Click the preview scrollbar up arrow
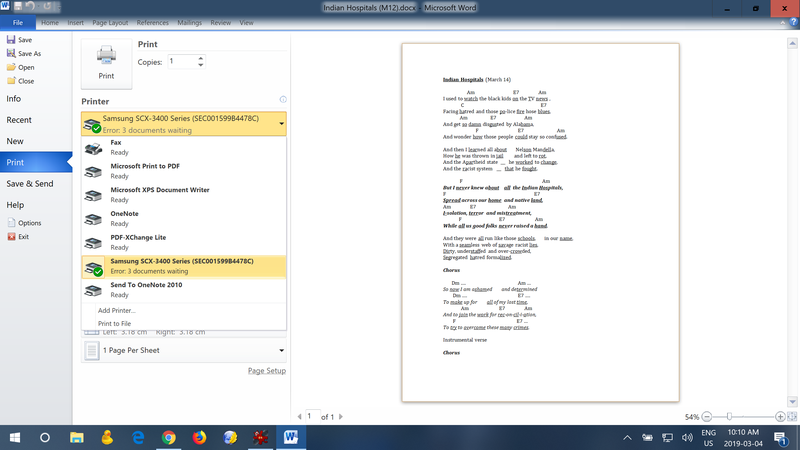Screen dimensions: 800x450 792,43
